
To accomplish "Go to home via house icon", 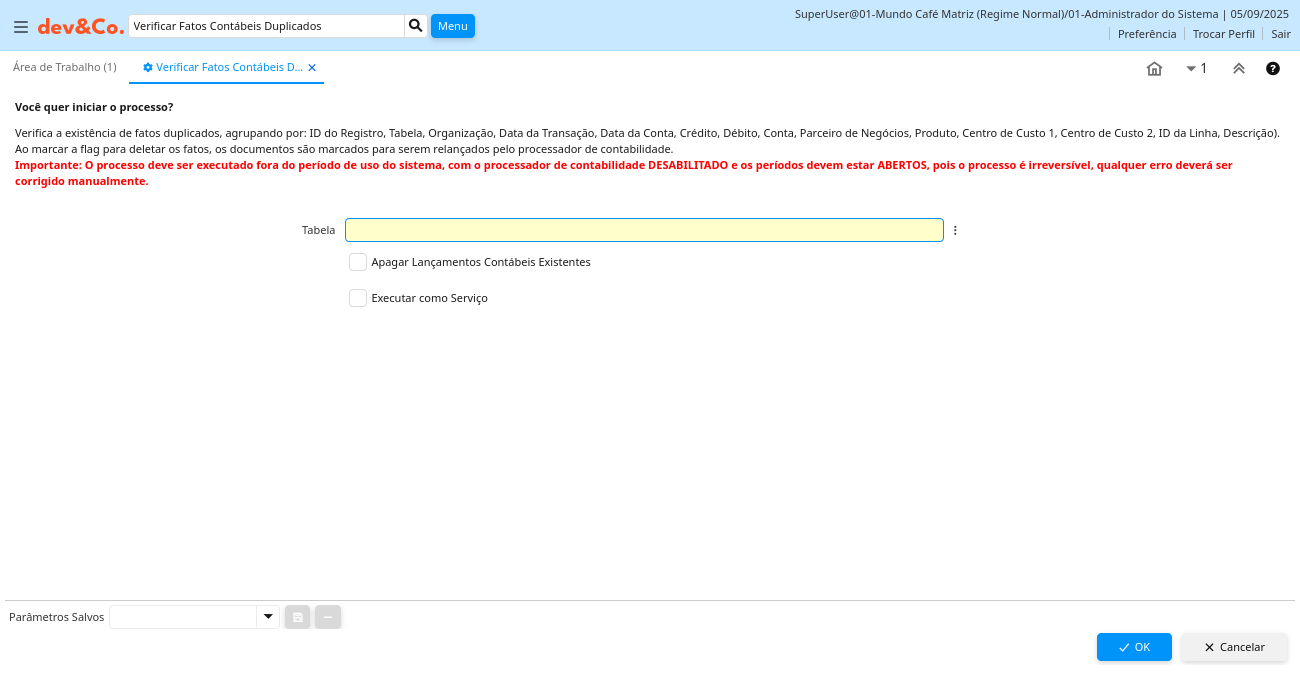I will tap(1154, 69).
